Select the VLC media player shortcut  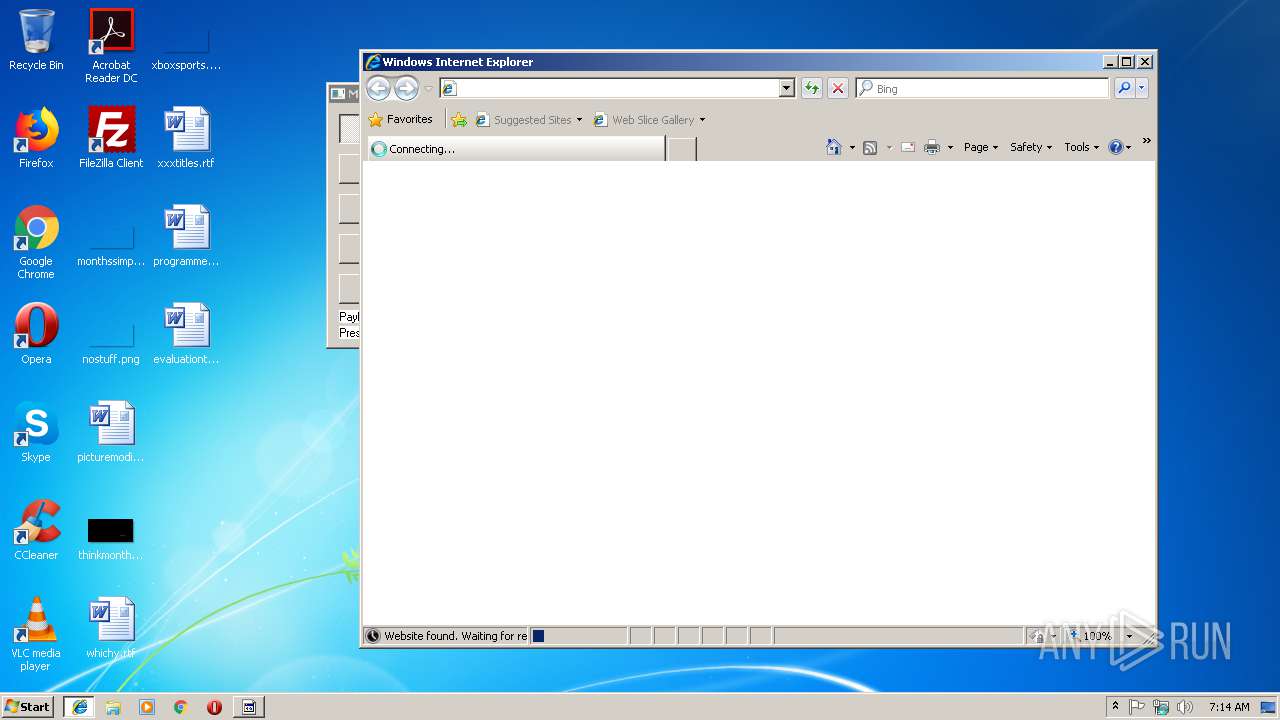(36, 634)
